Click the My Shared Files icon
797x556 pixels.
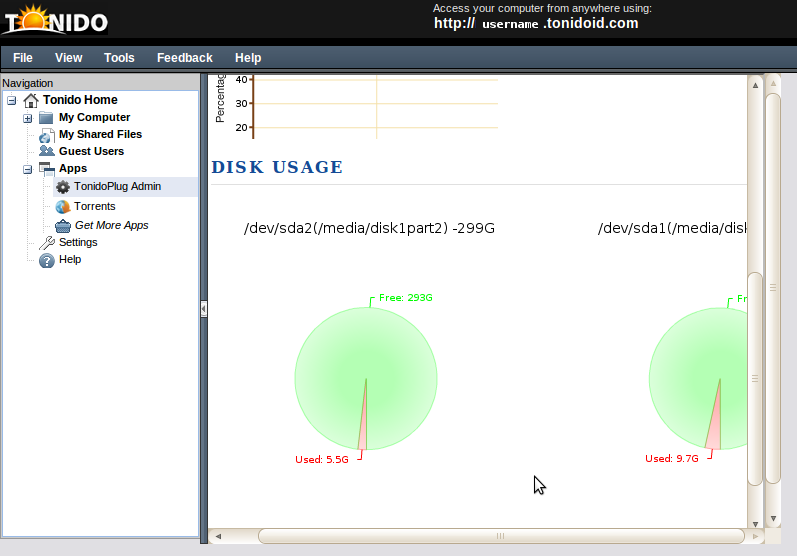tap(46, 135)
